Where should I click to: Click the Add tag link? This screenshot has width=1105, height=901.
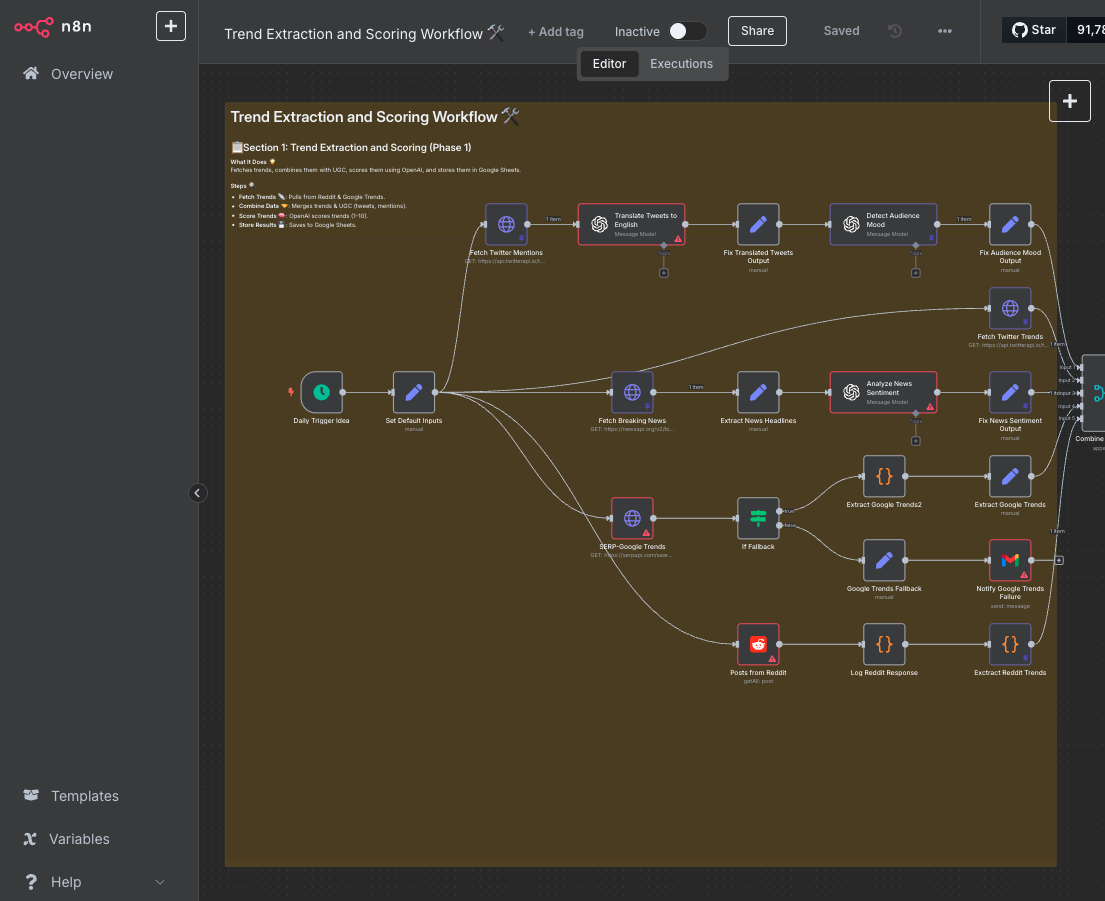556,32
